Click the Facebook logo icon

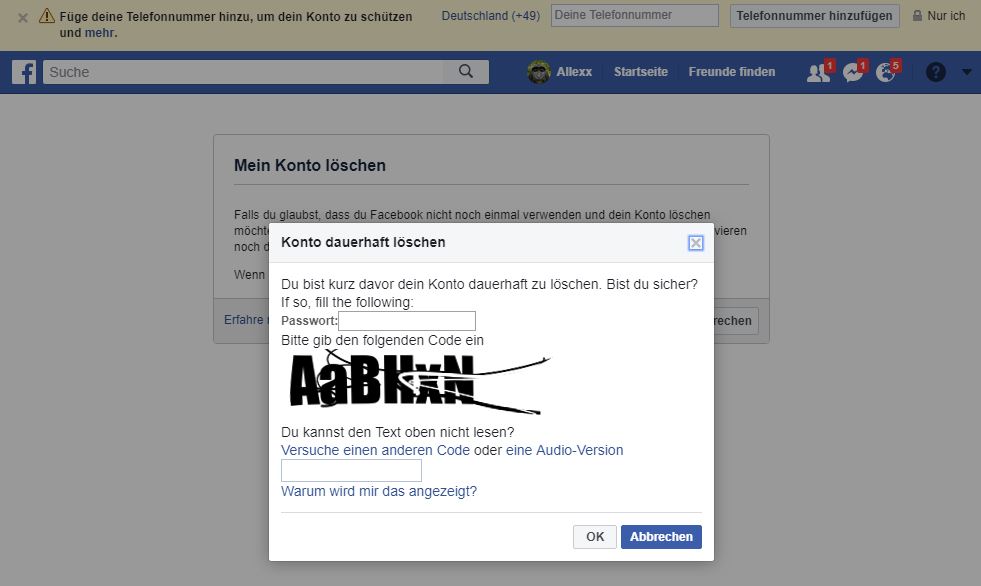24,73
